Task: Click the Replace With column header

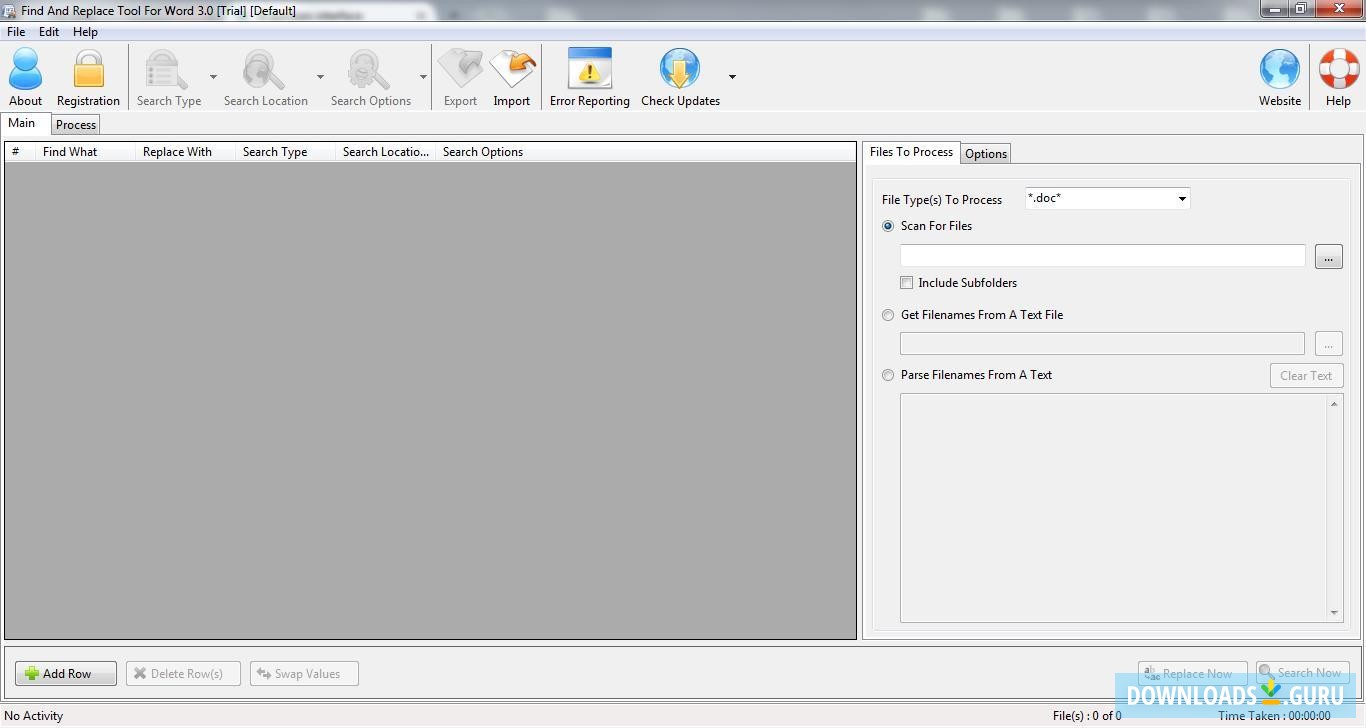Action: point(185,152)
